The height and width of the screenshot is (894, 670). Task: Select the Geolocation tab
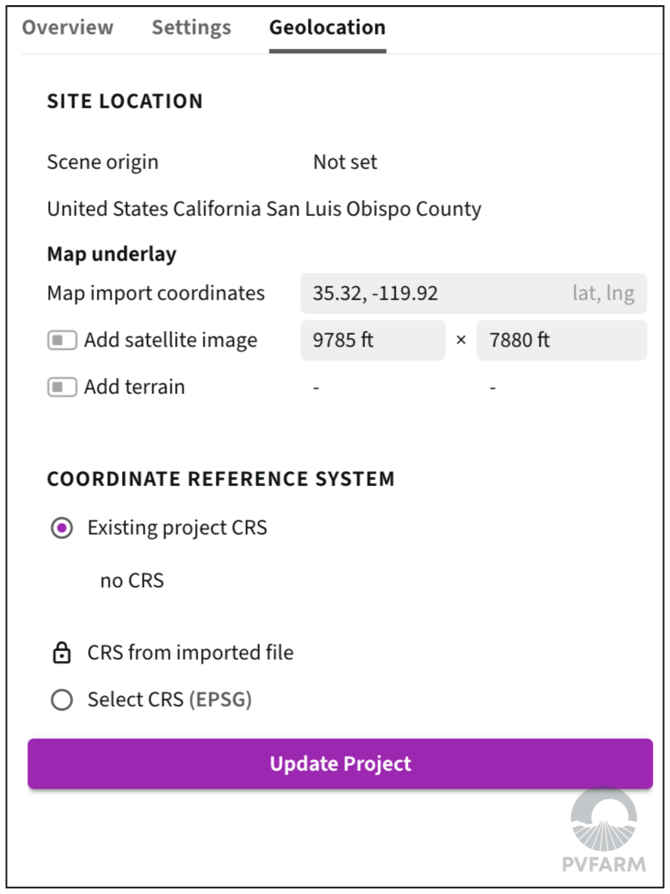tap(327, 28)
